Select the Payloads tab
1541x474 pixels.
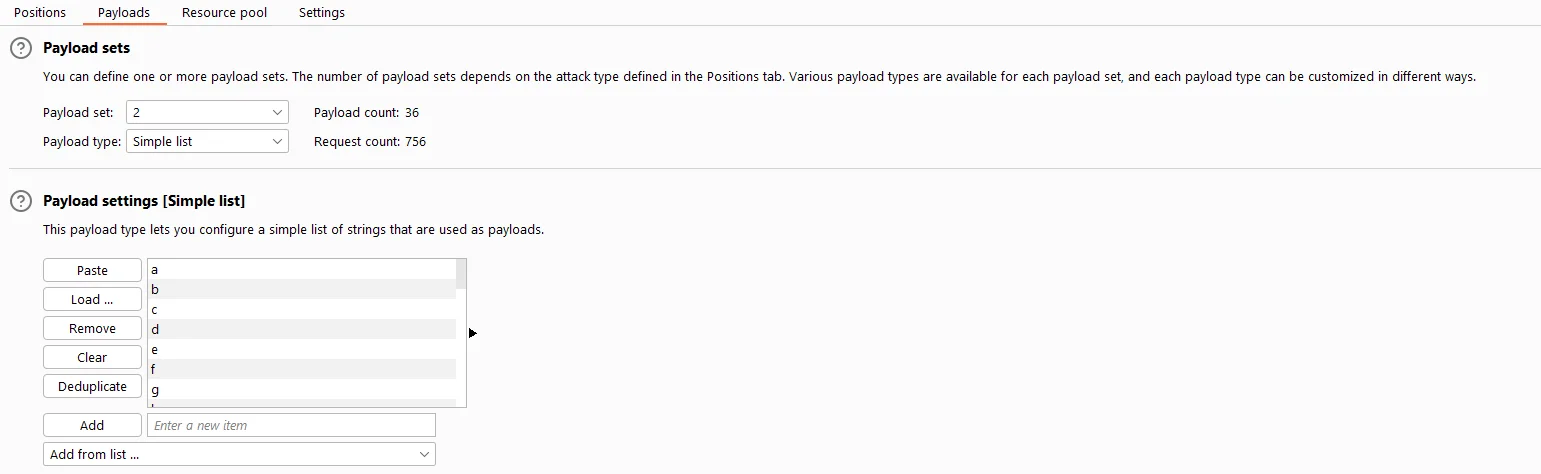tap(124, 13)
